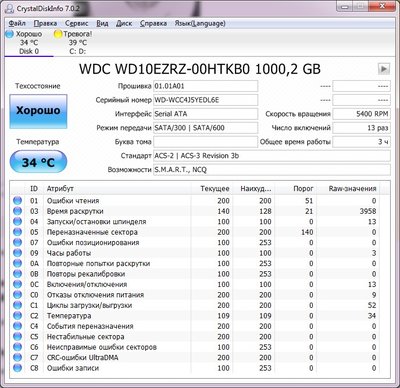The width and height of the screenshot is (400, 388).
Task: Click the Порог column header
Action: [x=296, y=189]
